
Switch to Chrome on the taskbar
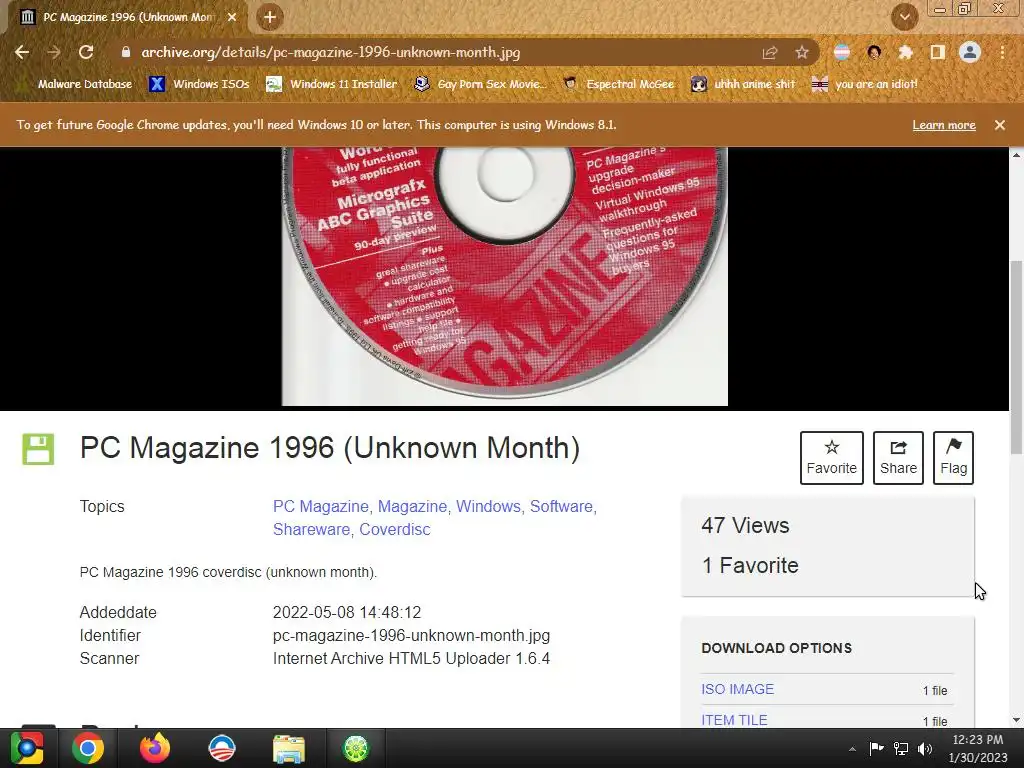click(x=88, y=748)
